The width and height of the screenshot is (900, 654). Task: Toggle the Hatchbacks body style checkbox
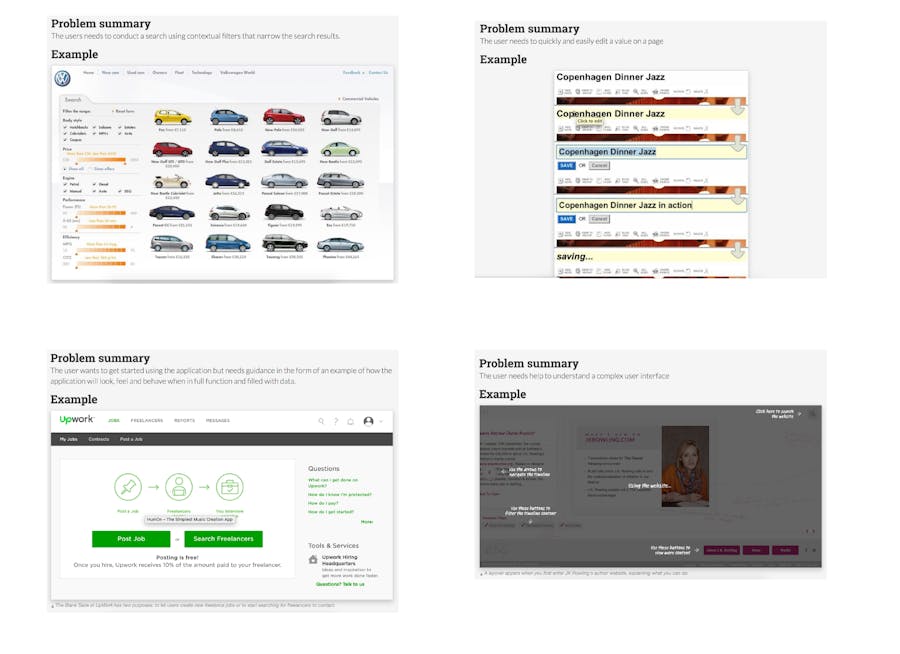[x=65, y=127]
